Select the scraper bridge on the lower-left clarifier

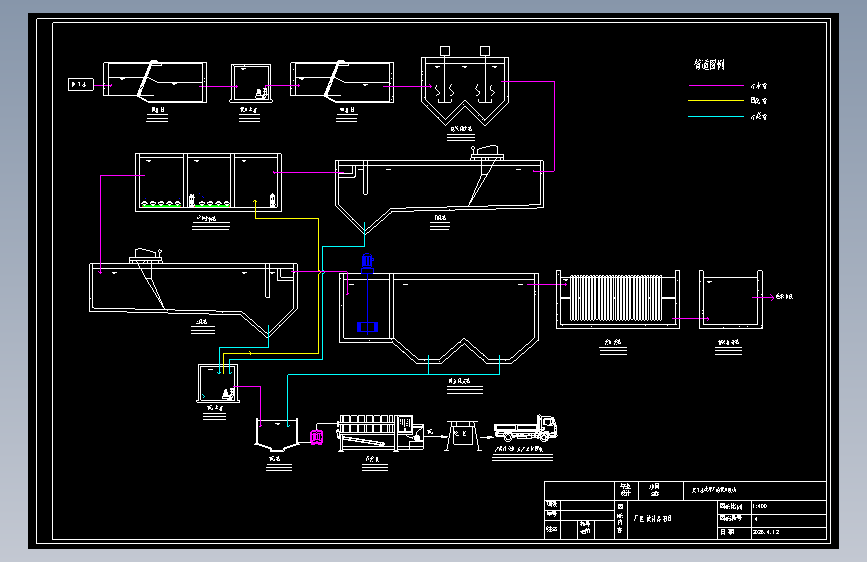point(147,256)
